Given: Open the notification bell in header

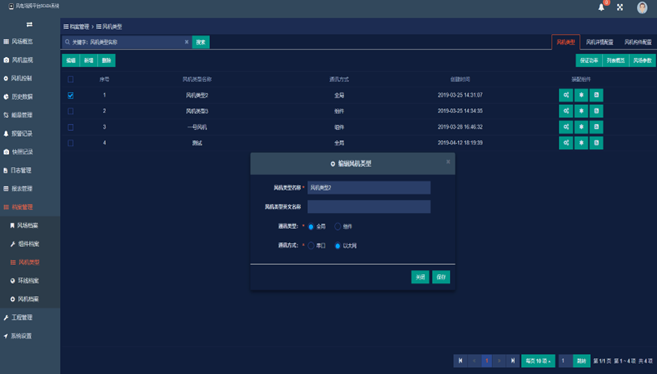Looking at the screenshot, I should (601, 8).
